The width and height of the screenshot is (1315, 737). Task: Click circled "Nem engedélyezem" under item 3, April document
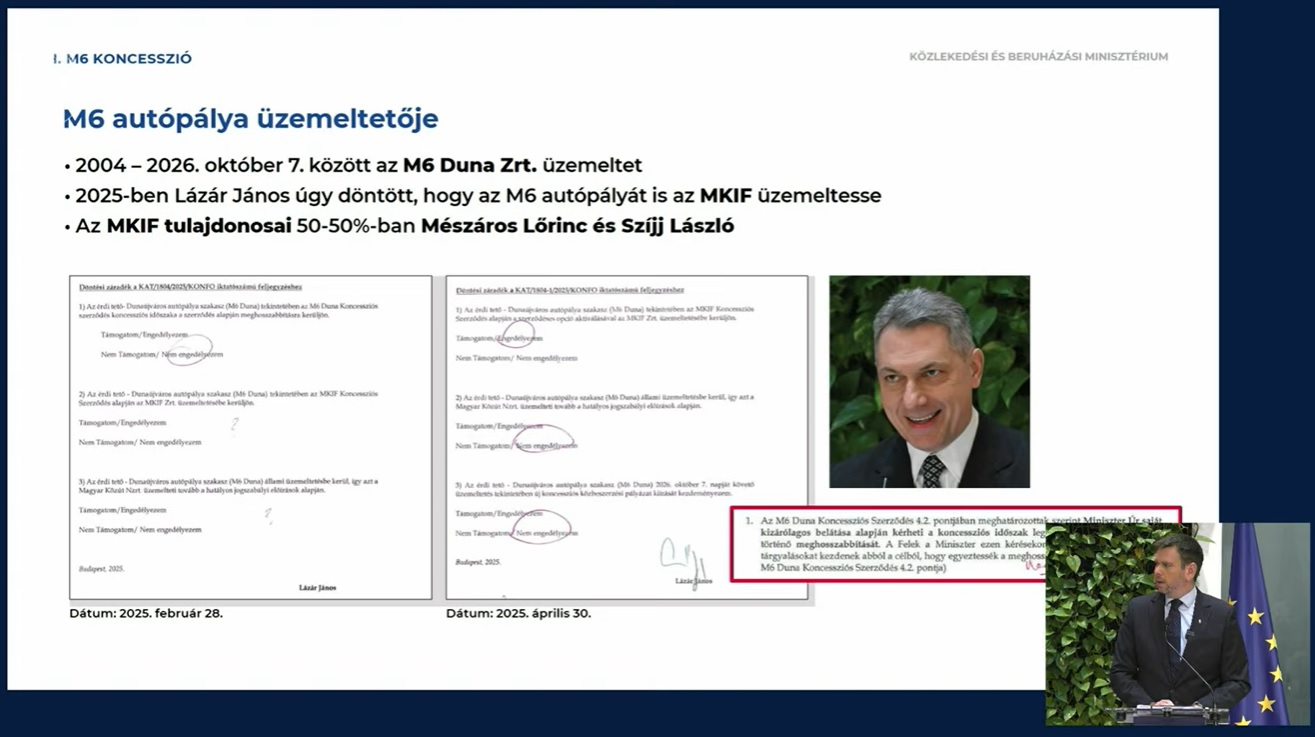point(546,533)
